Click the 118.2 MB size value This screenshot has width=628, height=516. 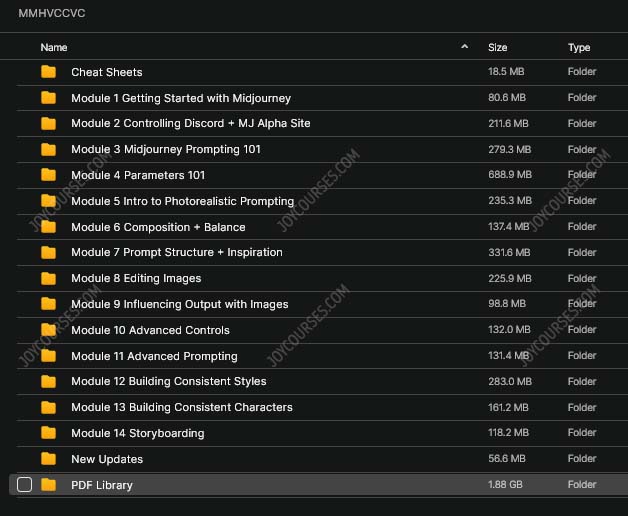pos(509,433)
